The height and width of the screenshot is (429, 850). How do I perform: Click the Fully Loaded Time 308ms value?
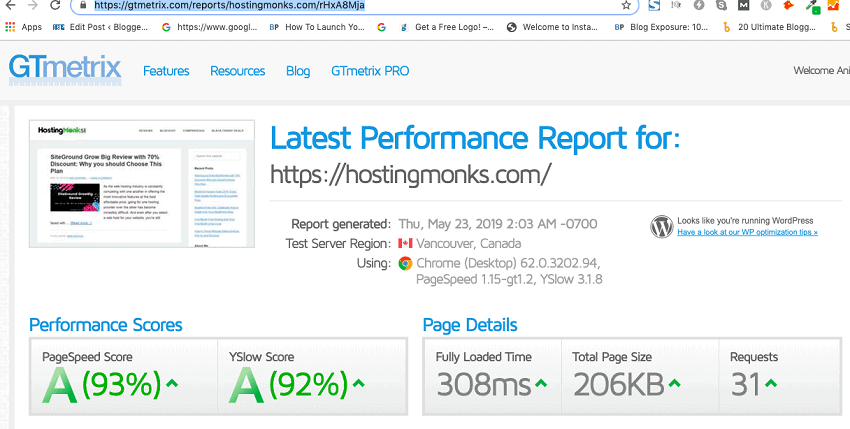484,385
